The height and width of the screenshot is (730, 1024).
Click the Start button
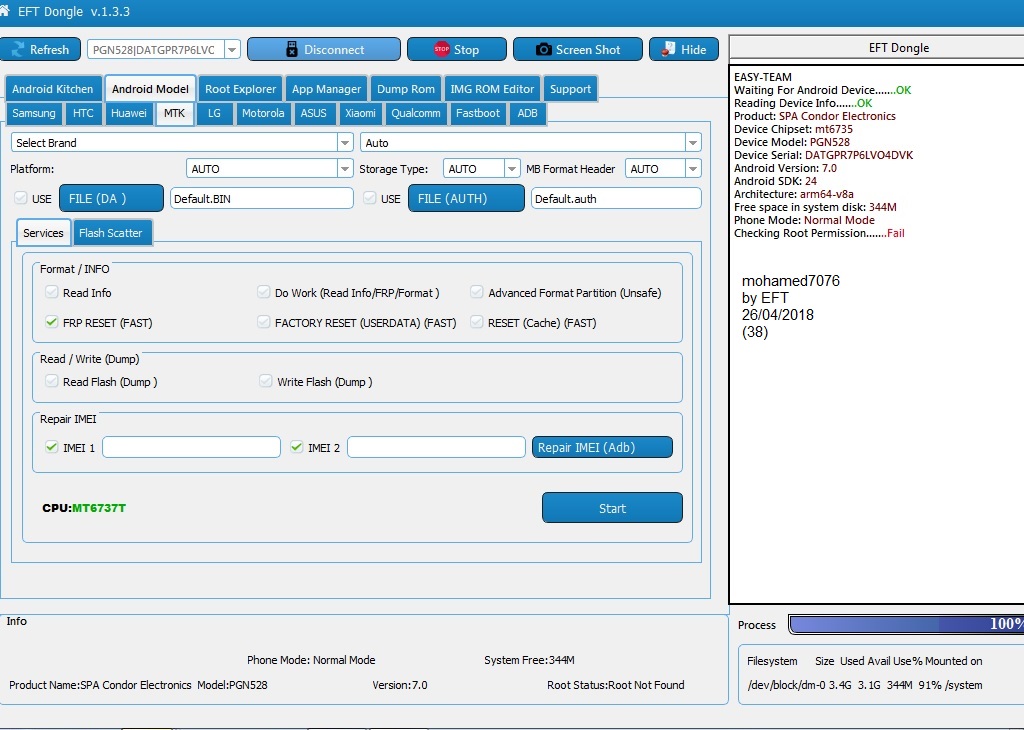[612, 508]
